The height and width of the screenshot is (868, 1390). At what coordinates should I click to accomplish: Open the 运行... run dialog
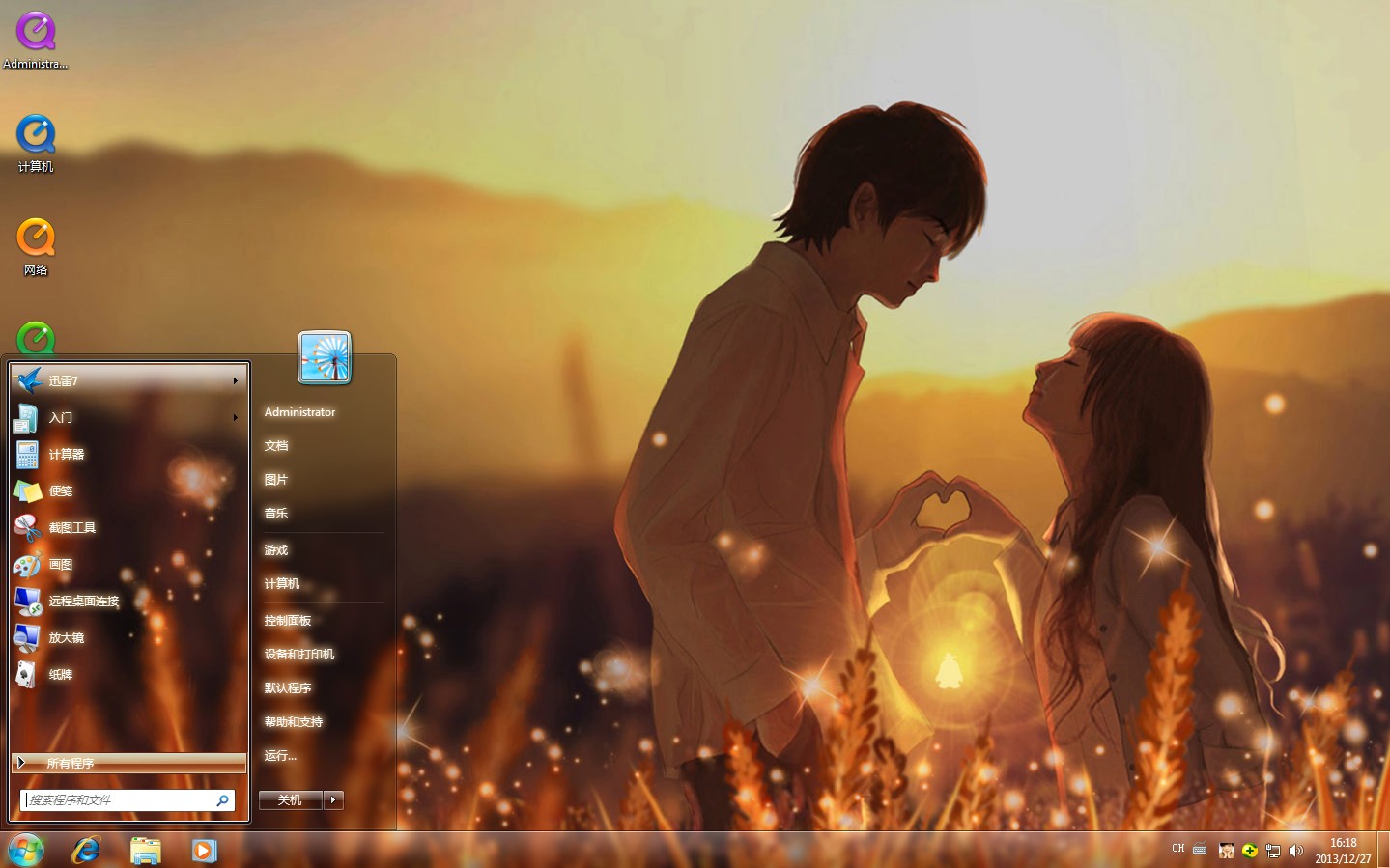(280, 756)
